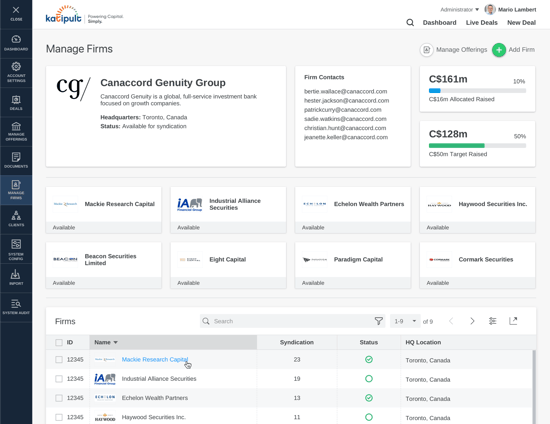Email hester.jackson@canaccord.com contact
This screenshot has height=424, width=550.
click(347, 101)
